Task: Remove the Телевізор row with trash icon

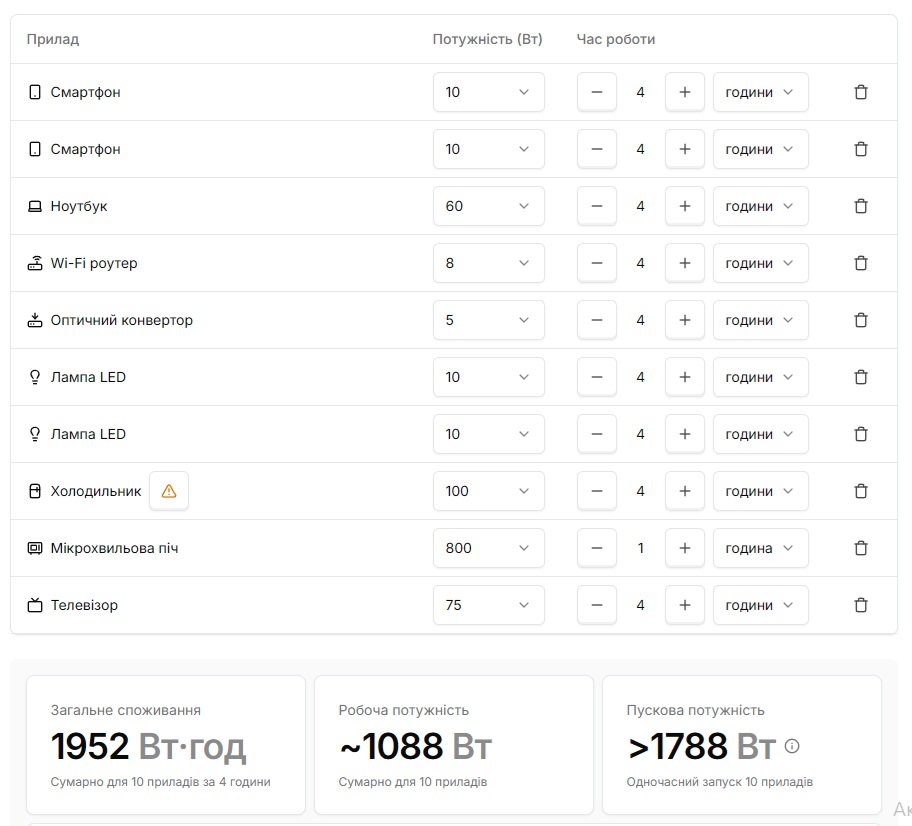Action: point(860,605)
